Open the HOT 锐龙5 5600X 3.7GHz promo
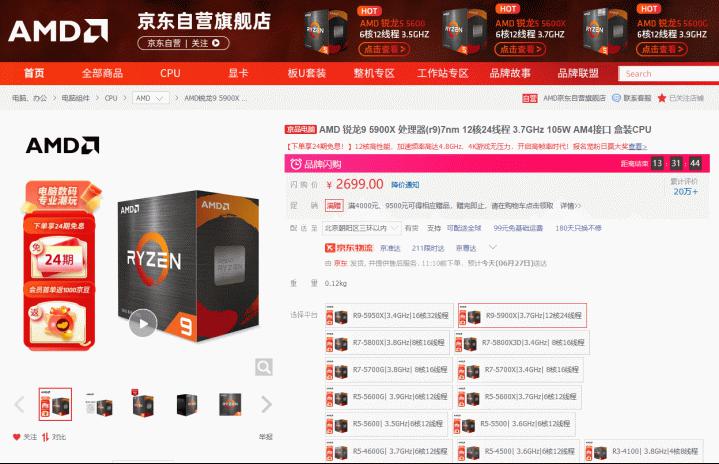719x464 pixels. 505,32
